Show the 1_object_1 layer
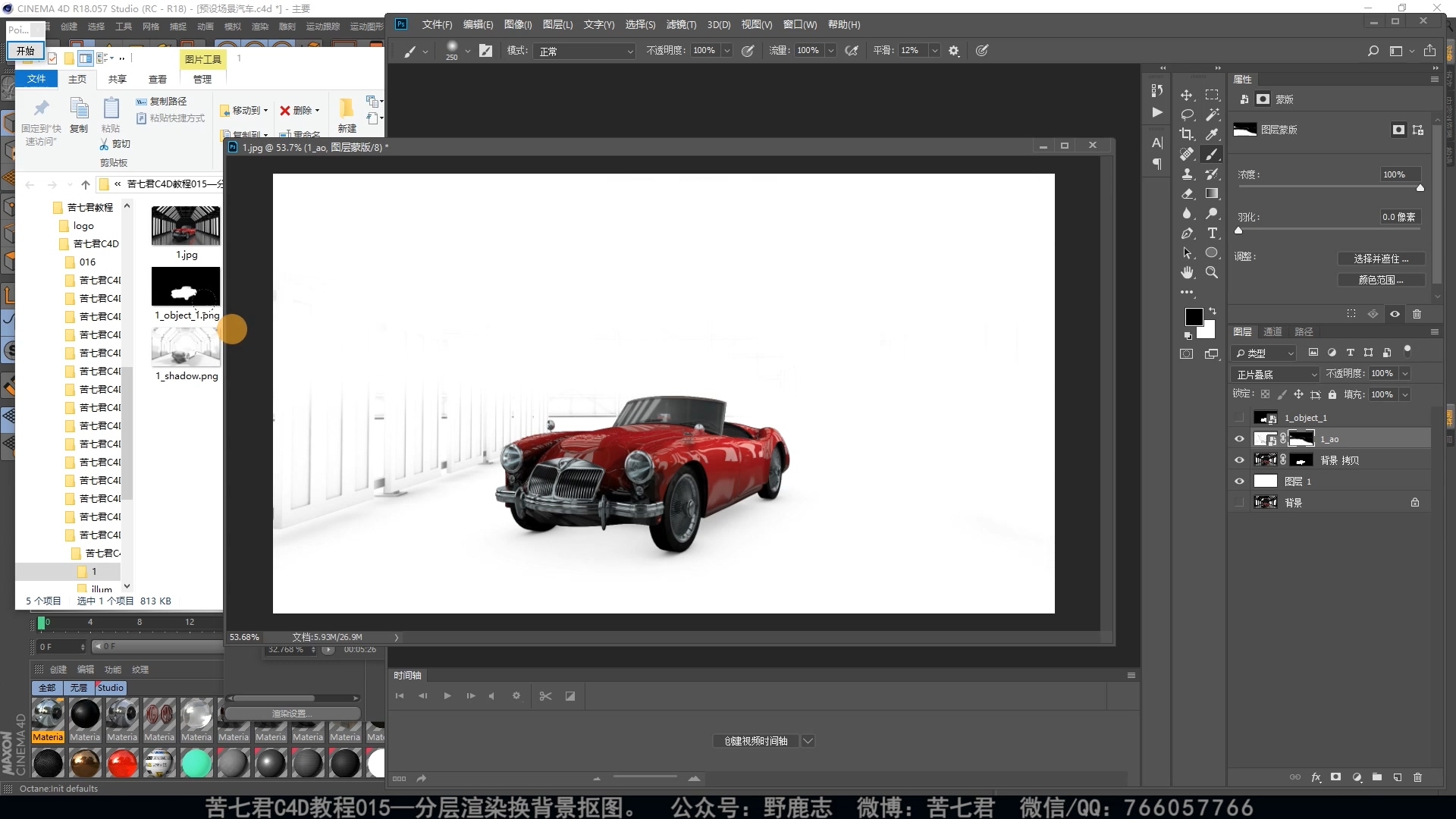Viewport: 1456px width, 819px height. pos(1239,418)
